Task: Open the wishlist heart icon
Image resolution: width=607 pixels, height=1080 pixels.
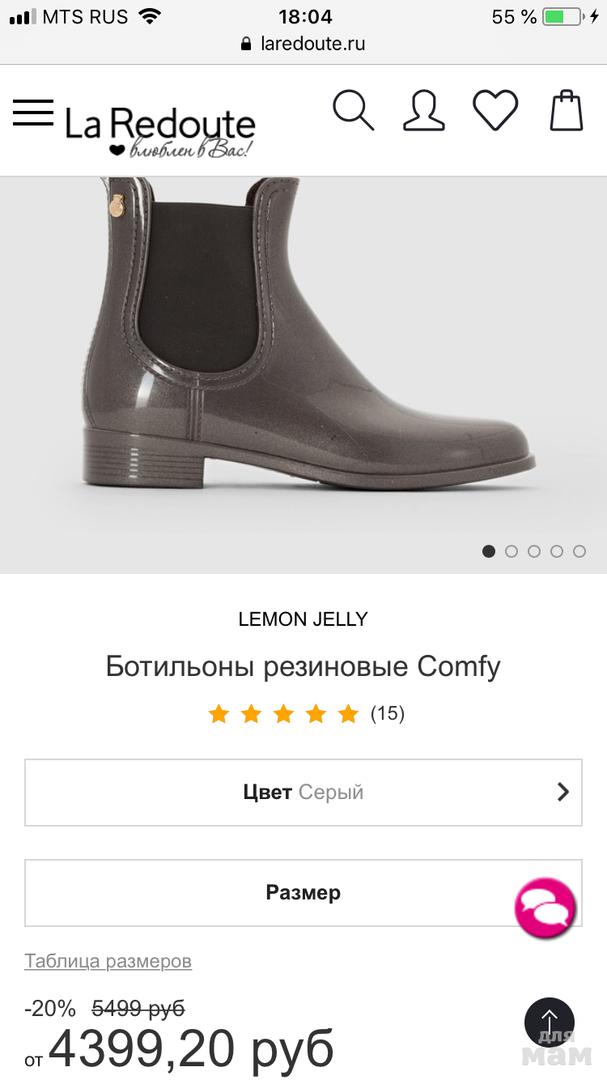Action: (495, 111)
